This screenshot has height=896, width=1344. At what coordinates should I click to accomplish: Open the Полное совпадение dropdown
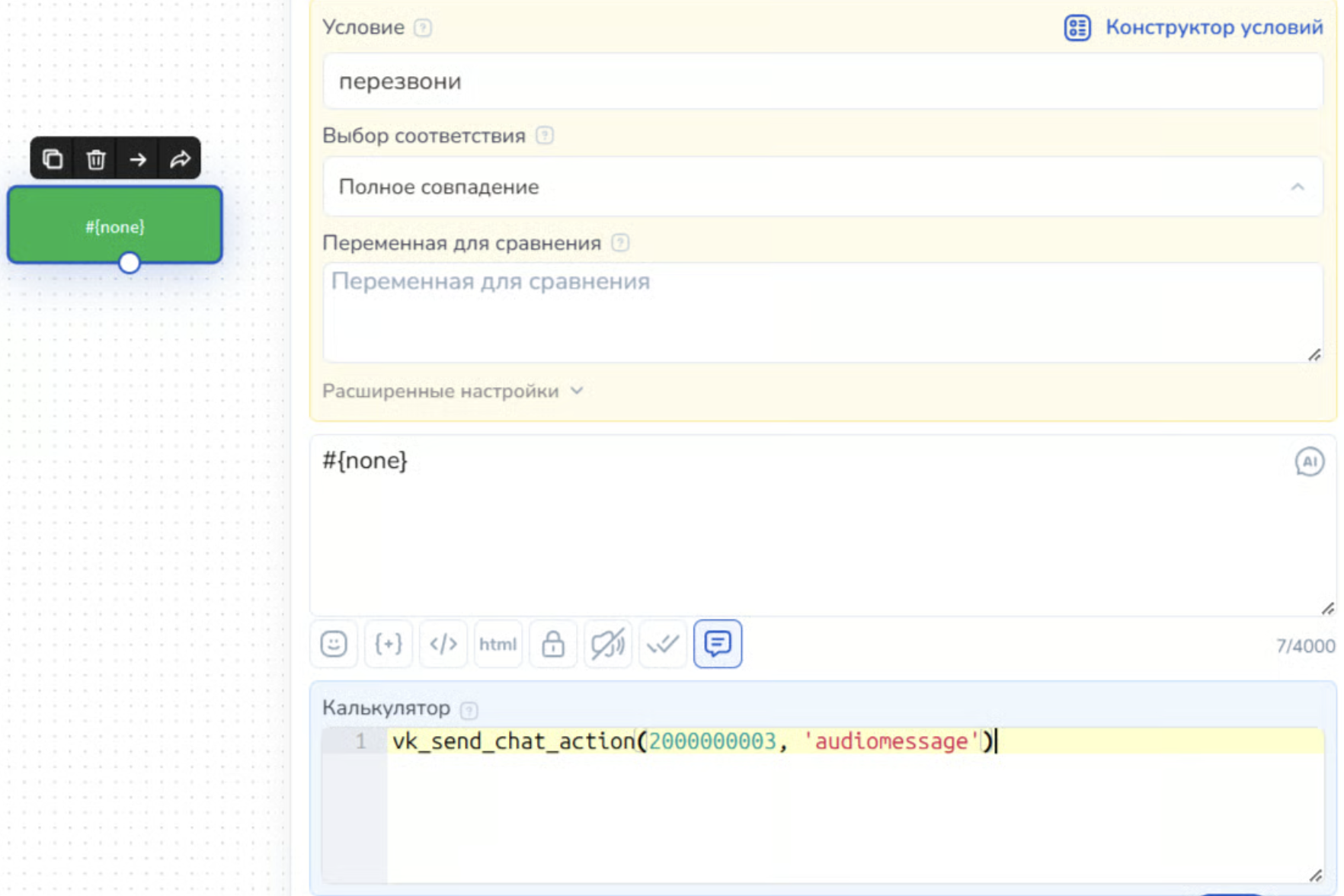822,187
